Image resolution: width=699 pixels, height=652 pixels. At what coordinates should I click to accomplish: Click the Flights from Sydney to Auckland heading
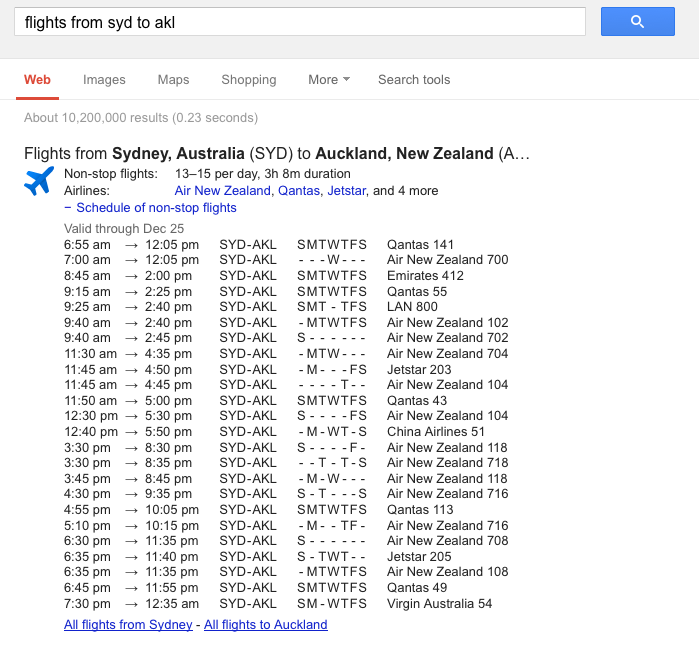[x=277, y=153]
